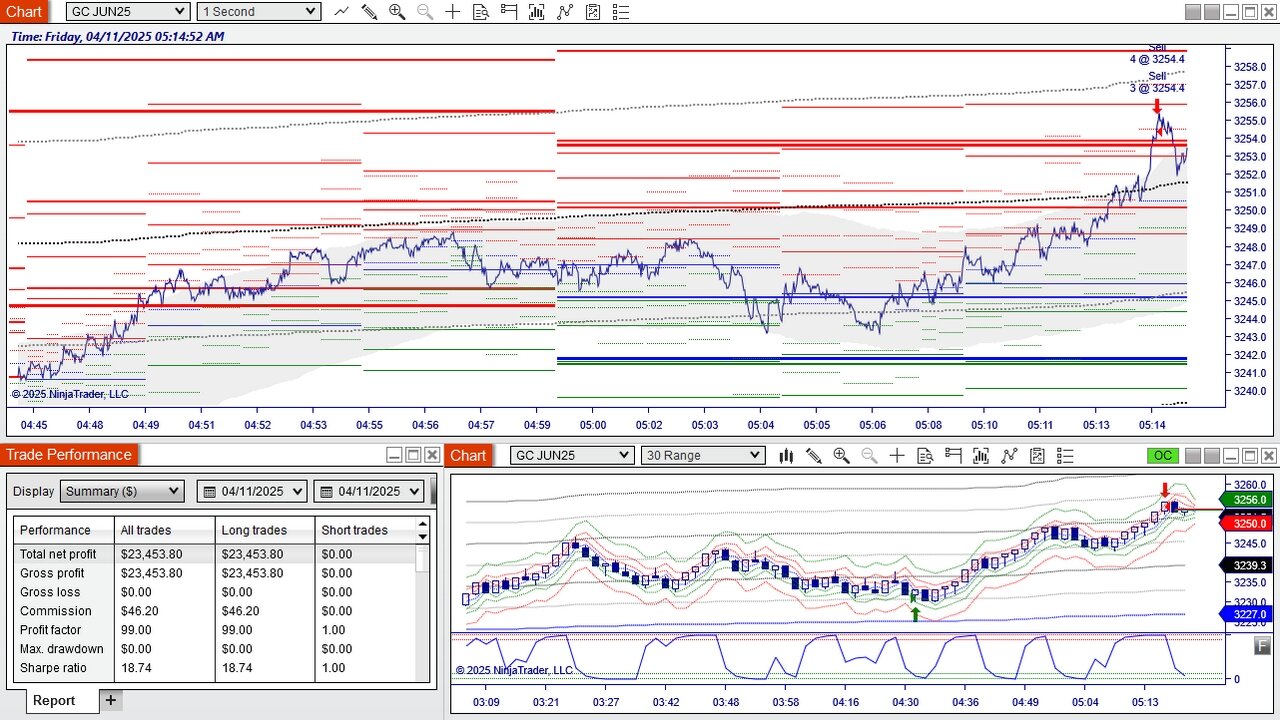Enable crosshair cursor on 1 Second chart
Screen dimensions: 1280x720
pos(453,11)
